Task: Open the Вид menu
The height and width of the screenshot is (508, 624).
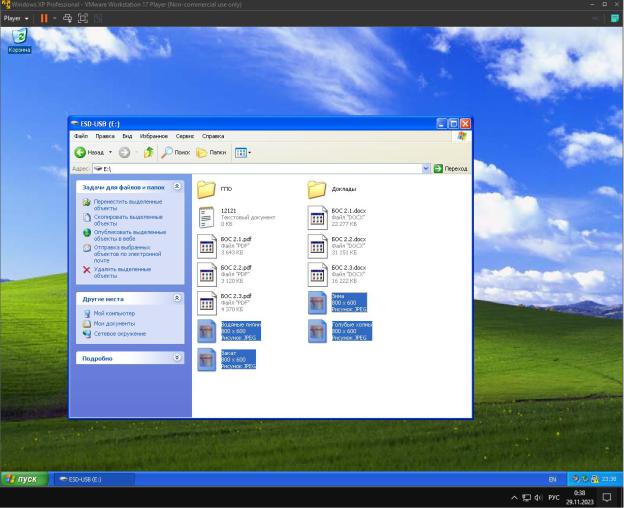Action: (127, 136)
